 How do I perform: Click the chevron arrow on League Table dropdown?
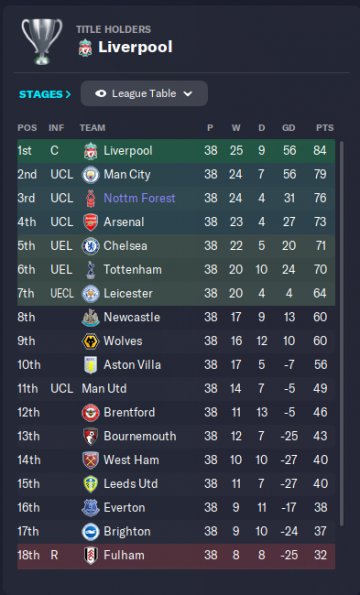188,93
